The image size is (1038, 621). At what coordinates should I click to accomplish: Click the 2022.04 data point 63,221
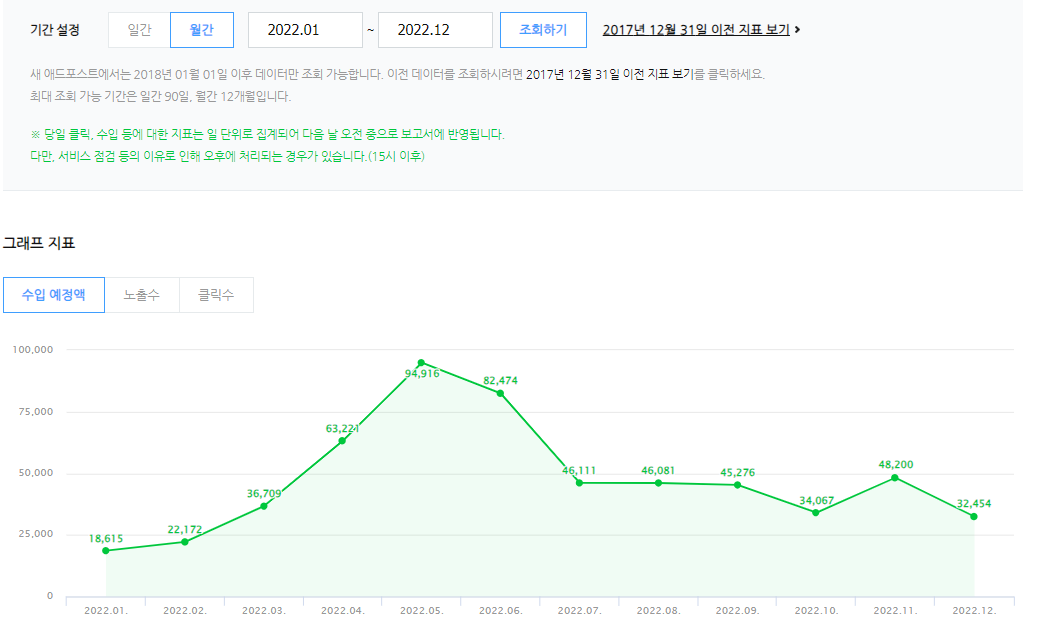pos(342,441)
